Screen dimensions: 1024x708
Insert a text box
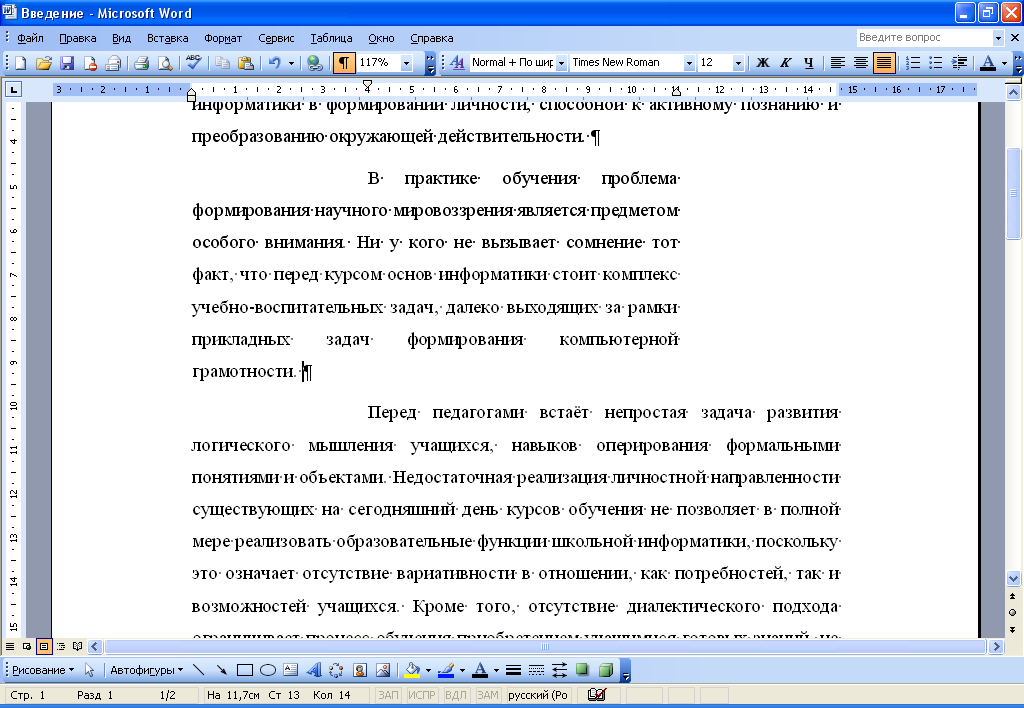click(x=291, y=669)
